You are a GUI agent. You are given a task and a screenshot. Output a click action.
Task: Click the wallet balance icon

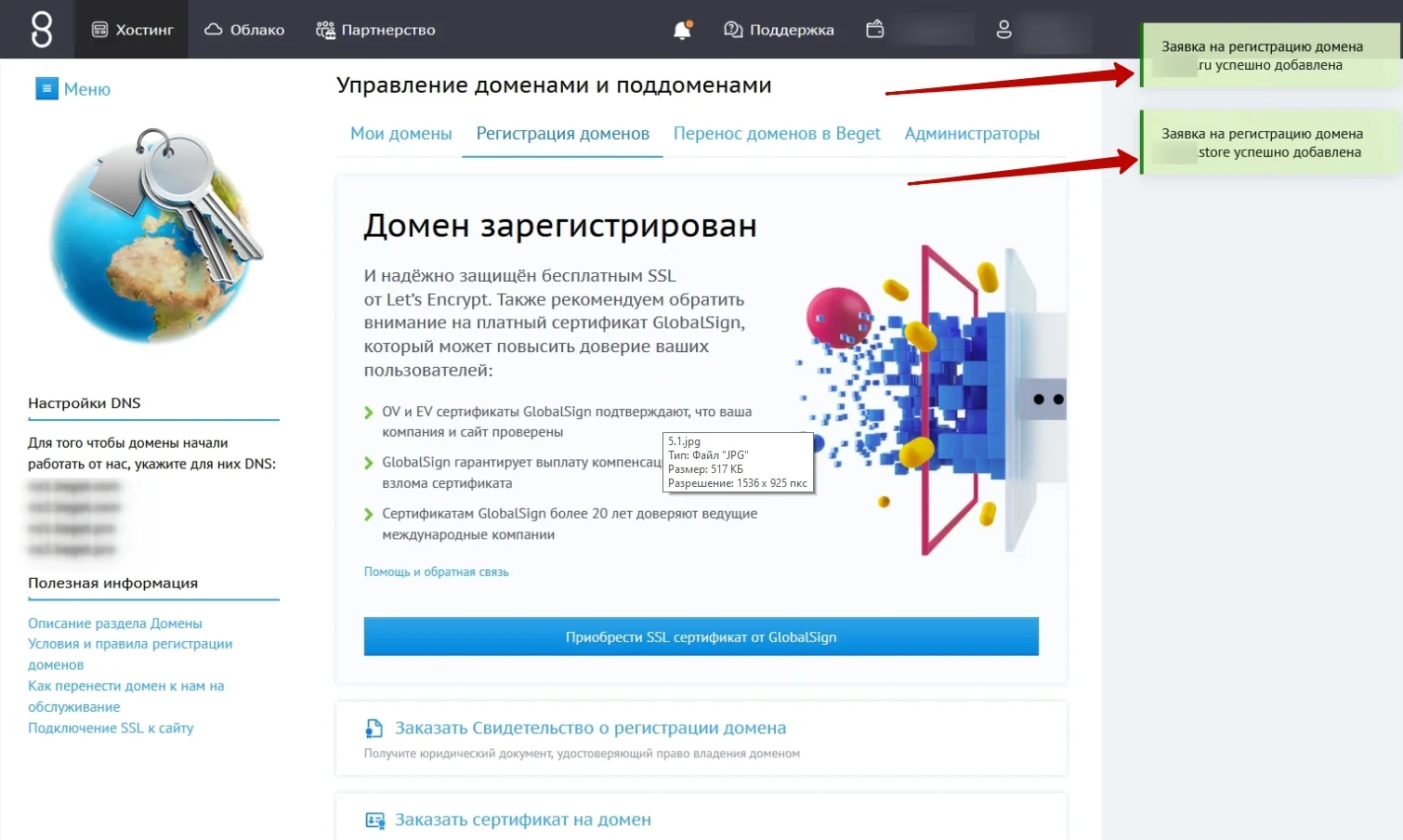(x=874, y=29)
